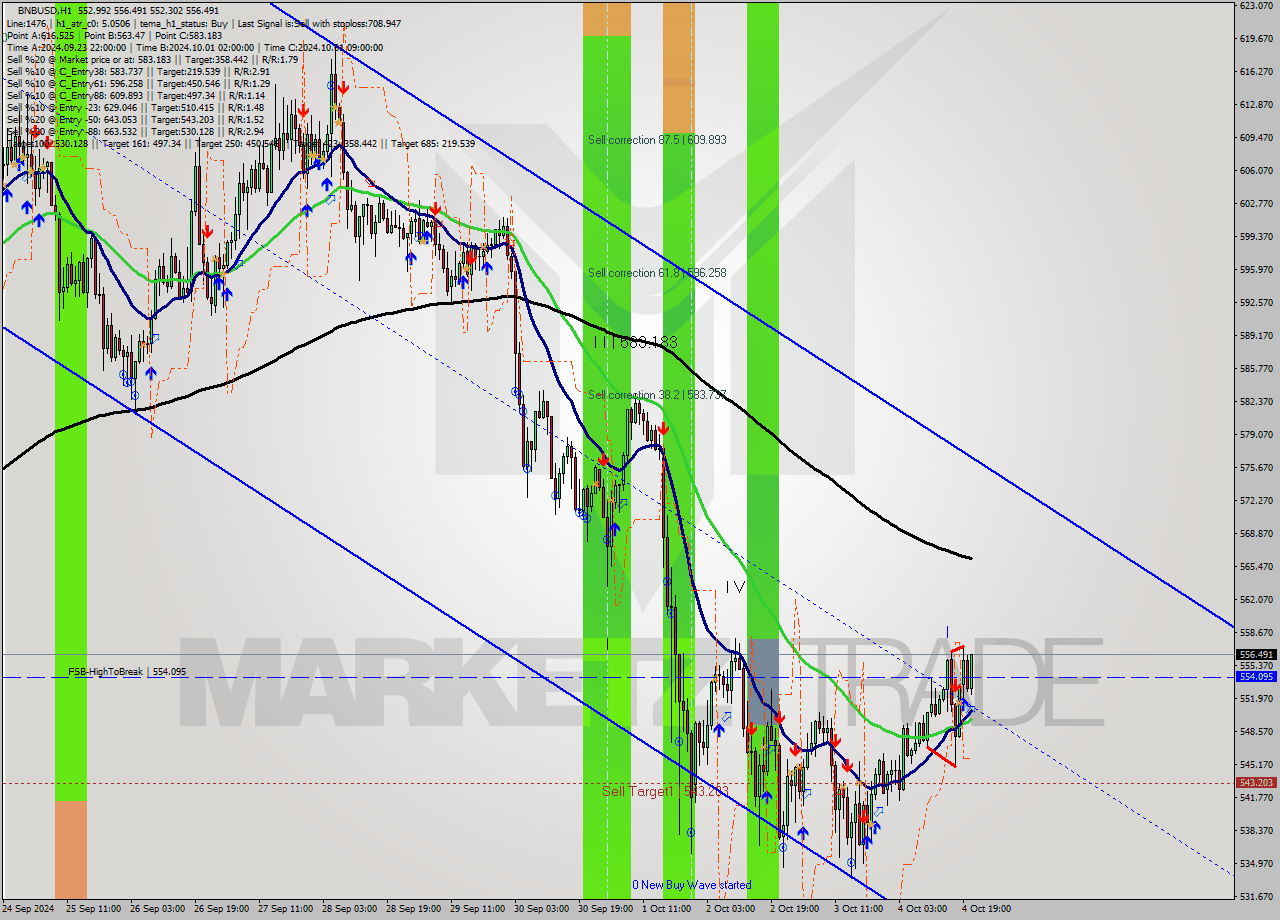Select the '27 Sep 11:00' time axis label
The width and height of the screenshot is (1280, 920).
[x=286, y=909]
